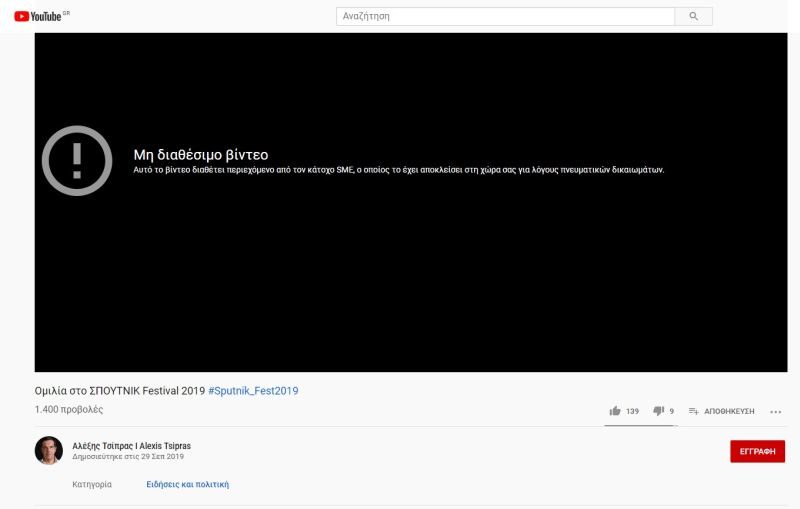Screen dimensions: 800x509
Task: Click the large exclamation warning icon
Action: coord(77,160)
